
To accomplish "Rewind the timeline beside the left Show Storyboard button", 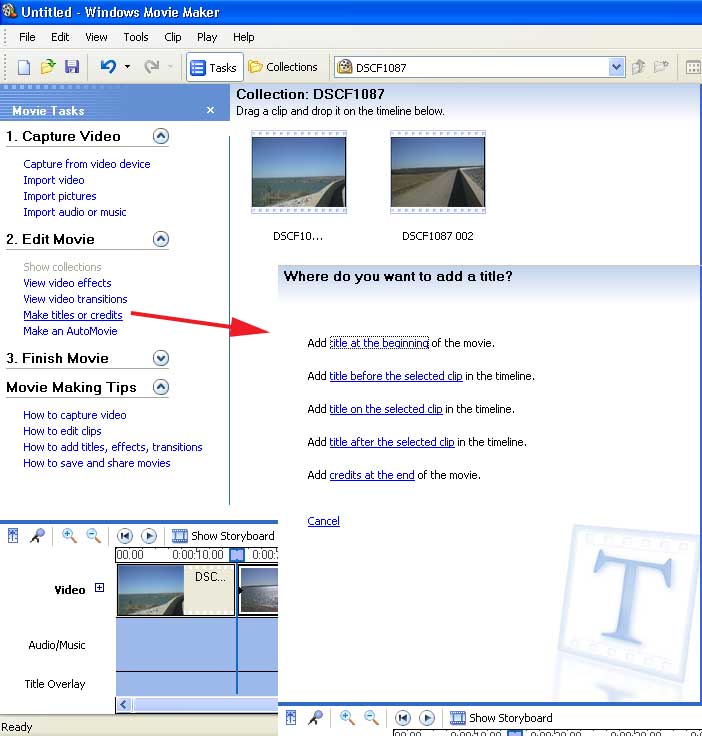I will [125, 536].
